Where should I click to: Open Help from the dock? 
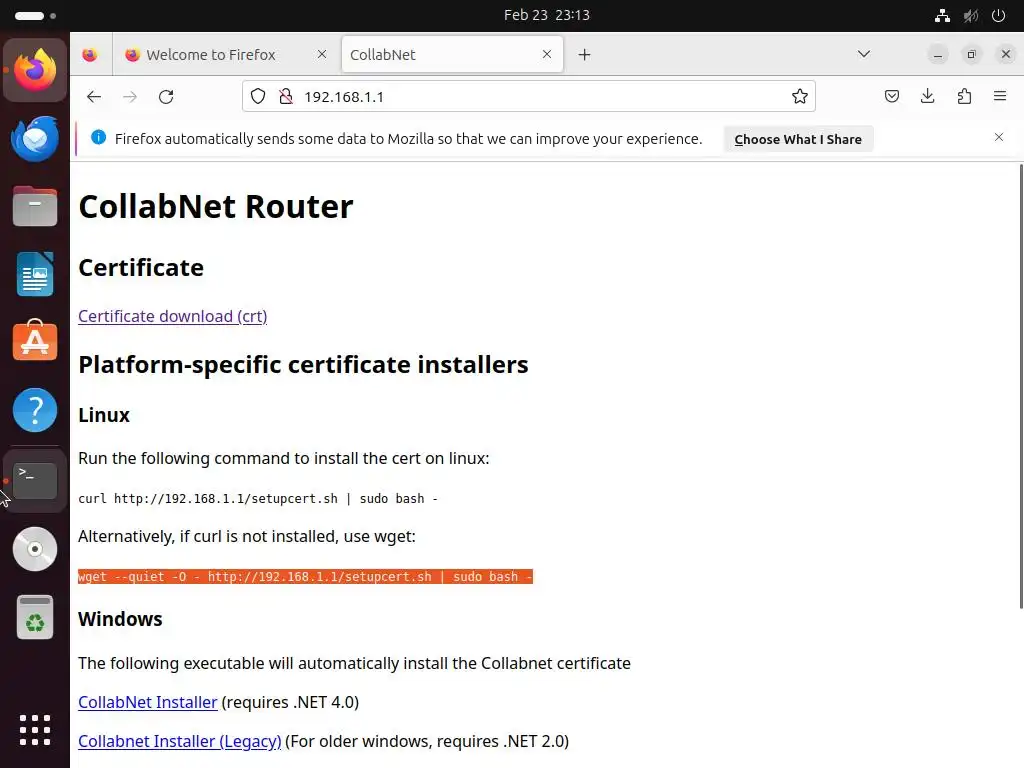pos(35,410)
